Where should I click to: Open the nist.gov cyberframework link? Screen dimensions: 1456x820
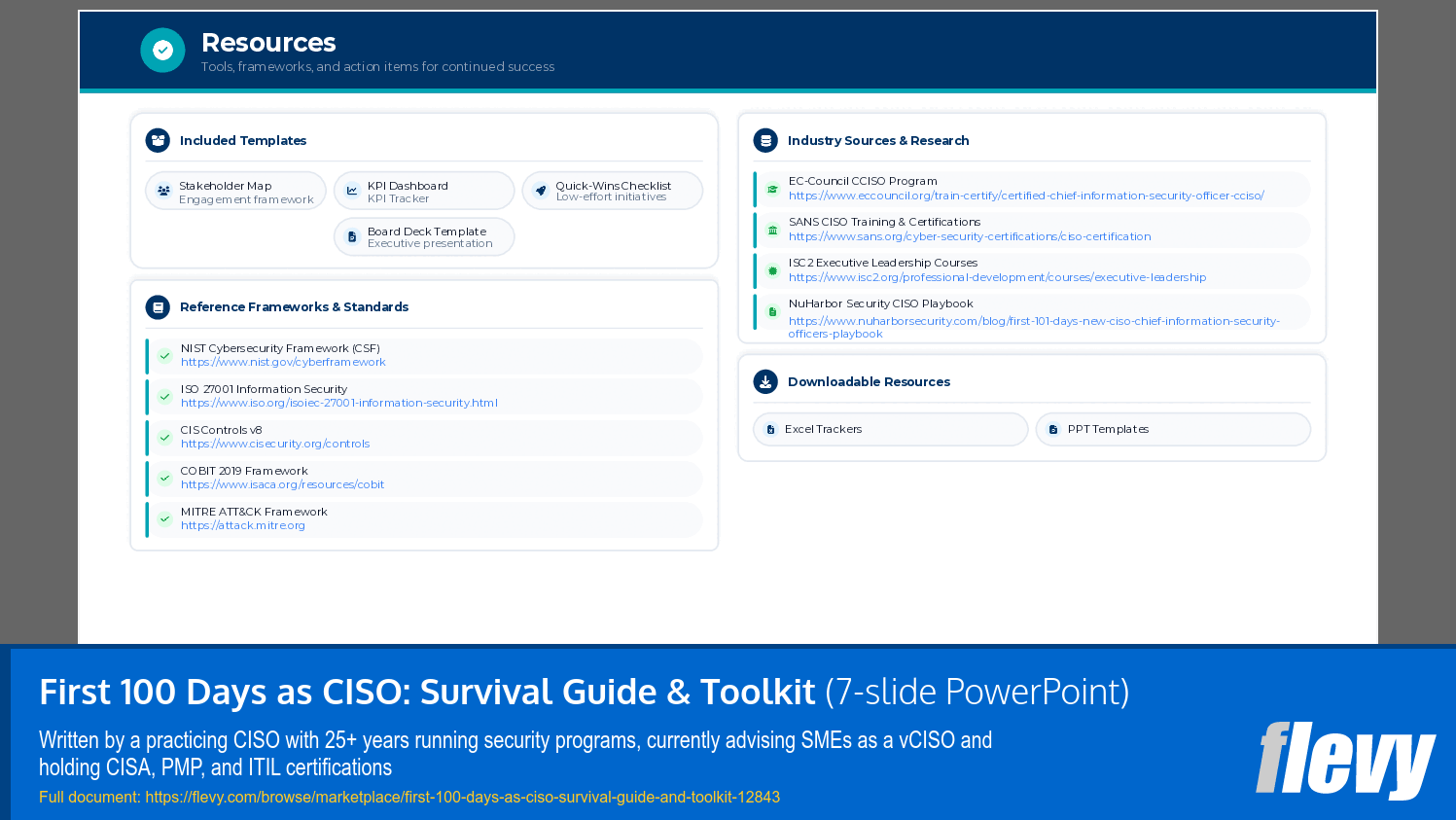pos(283,362)
